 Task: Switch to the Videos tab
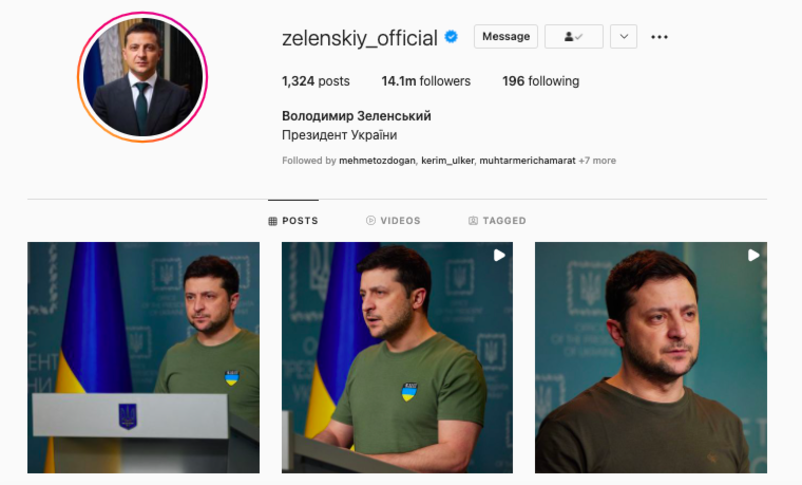pos(393,221)
